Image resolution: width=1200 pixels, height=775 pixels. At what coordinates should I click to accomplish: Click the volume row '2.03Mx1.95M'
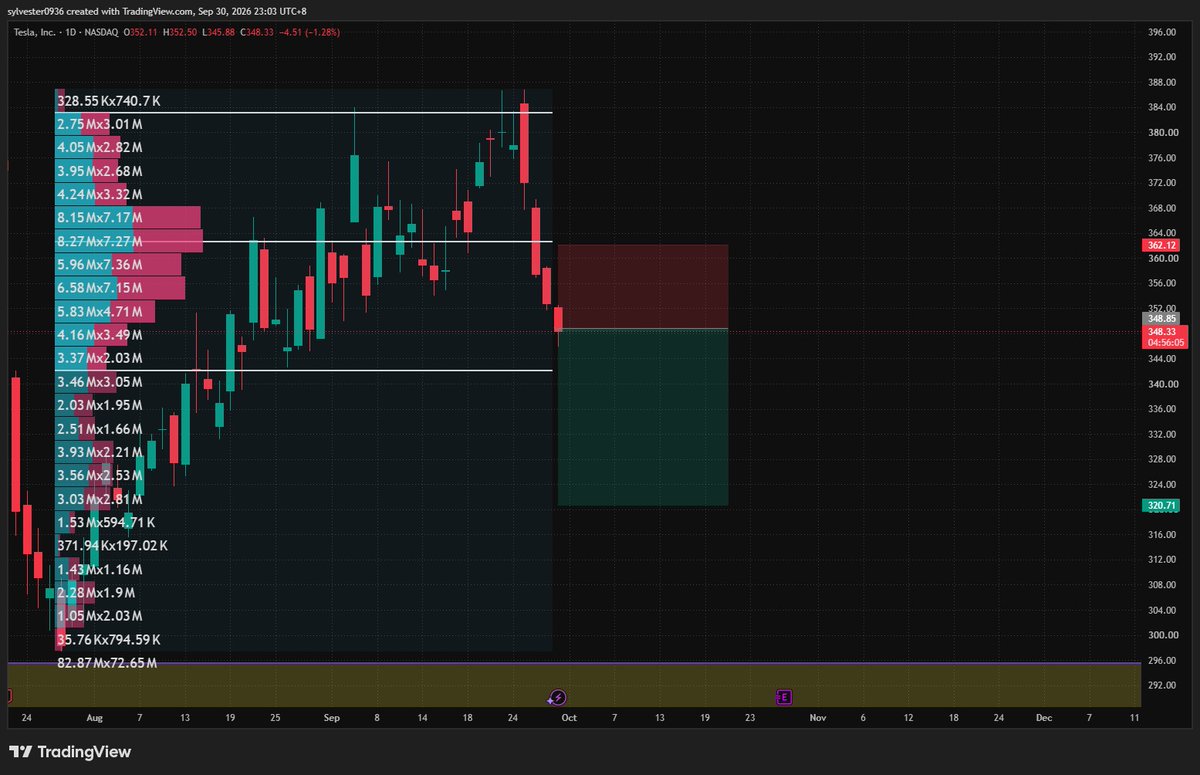coord(100,405)
